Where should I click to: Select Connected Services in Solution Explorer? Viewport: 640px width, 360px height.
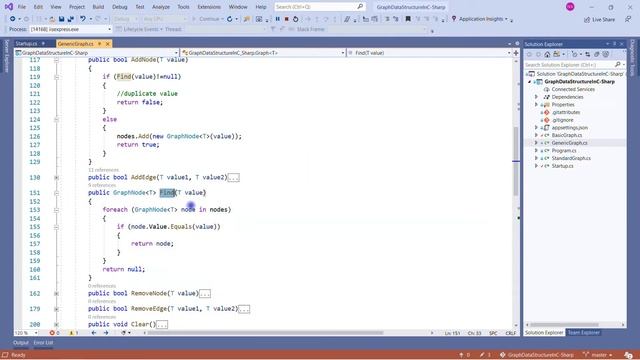tap(573, 89)
